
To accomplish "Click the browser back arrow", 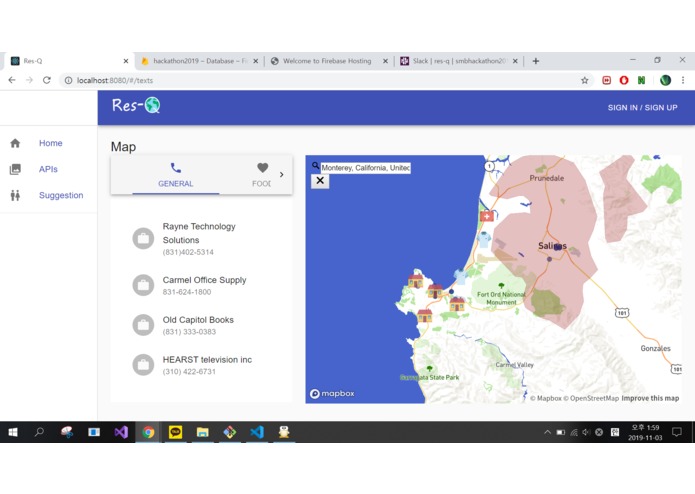I will pos(12,80).
